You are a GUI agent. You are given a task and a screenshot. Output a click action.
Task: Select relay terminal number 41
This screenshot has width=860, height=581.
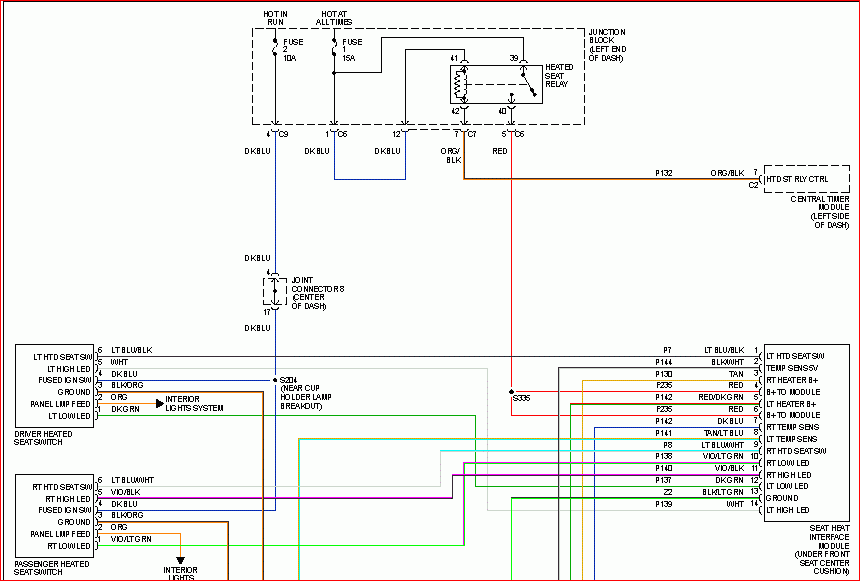tap(454, 58)
